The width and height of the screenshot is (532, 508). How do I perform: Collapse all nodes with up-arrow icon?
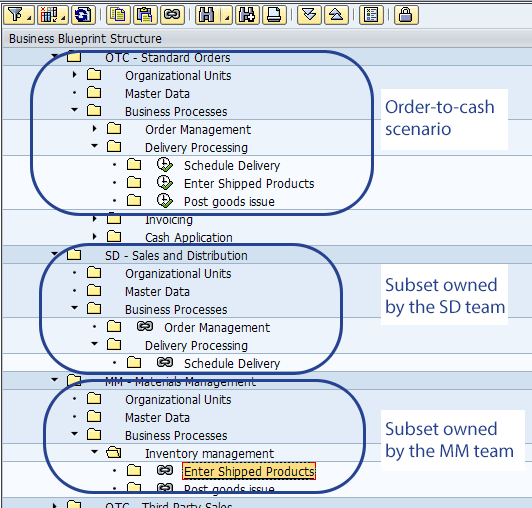tap(336, 15)
